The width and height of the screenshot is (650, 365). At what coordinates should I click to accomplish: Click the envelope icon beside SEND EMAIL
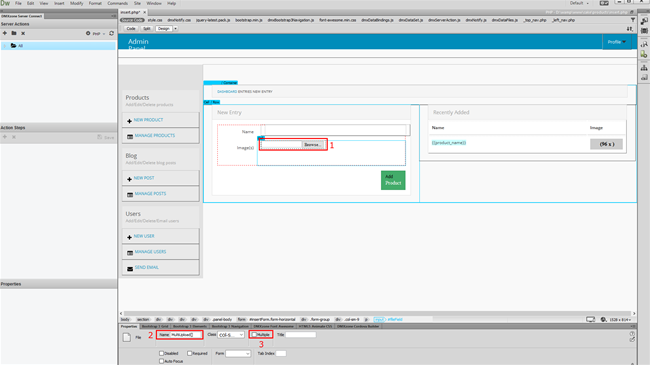tap(130, 268)
